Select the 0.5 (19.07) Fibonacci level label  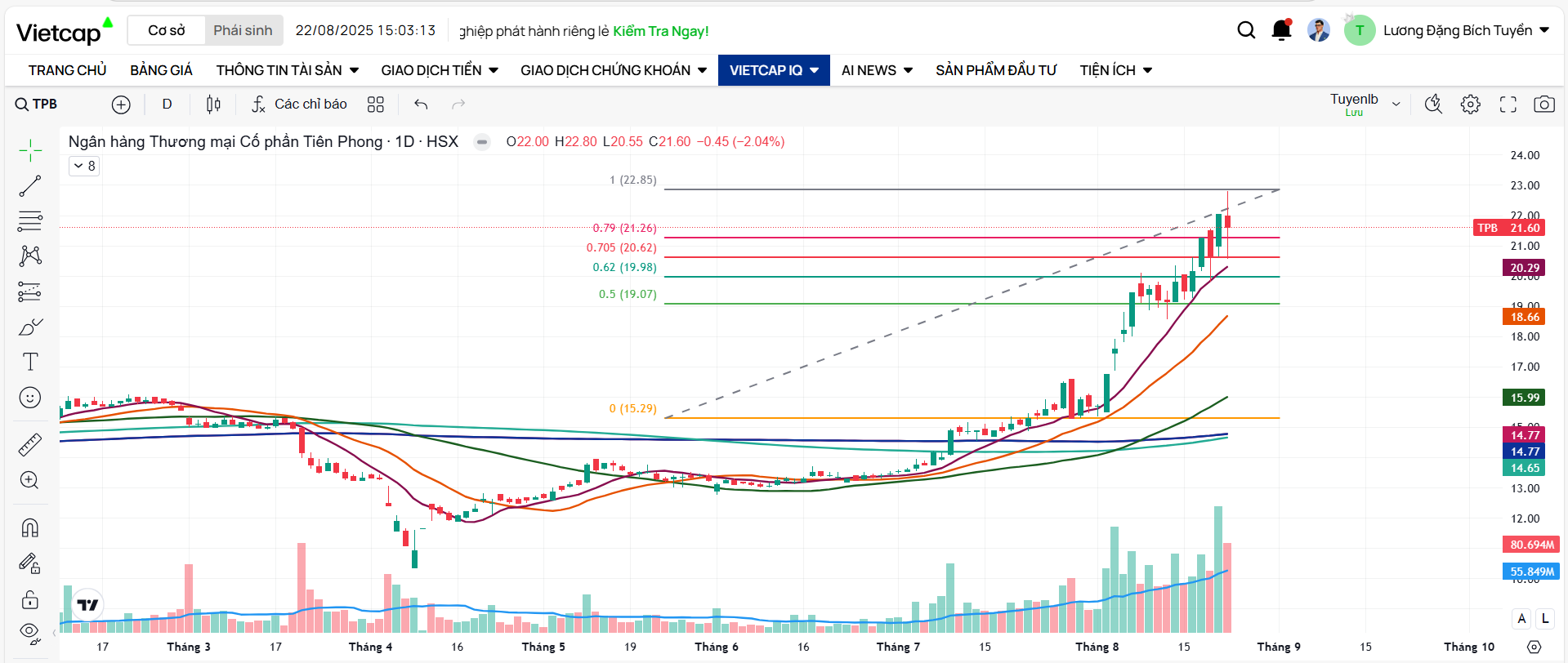(x=628, y=294)
